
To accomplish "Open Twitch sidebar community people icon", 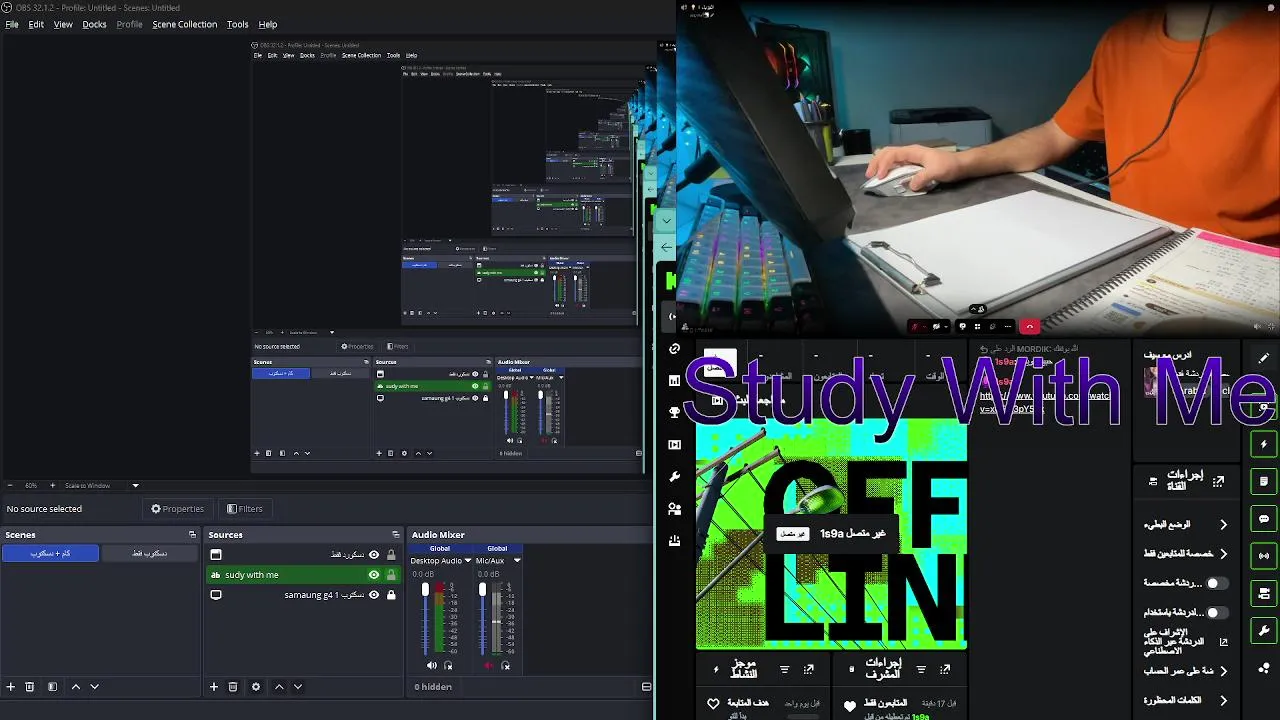I will [675, 509].
